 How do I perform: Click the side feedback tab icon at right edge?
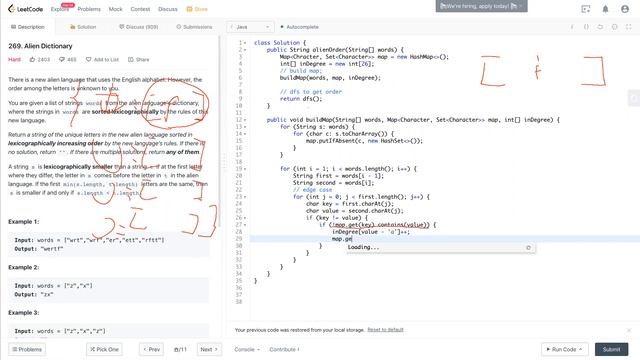(634, 98)
